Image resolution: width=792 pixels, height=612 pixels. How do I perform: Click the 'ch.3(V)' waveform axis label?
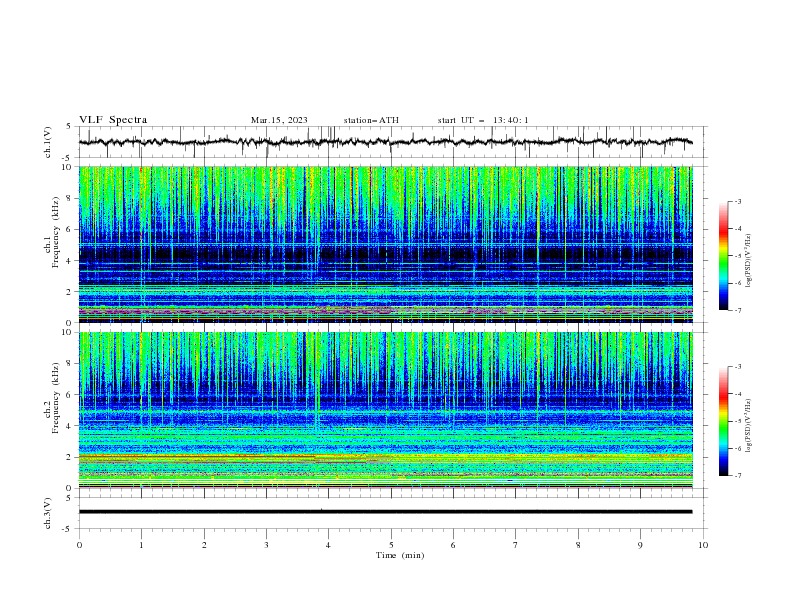(x=48, y=513)
